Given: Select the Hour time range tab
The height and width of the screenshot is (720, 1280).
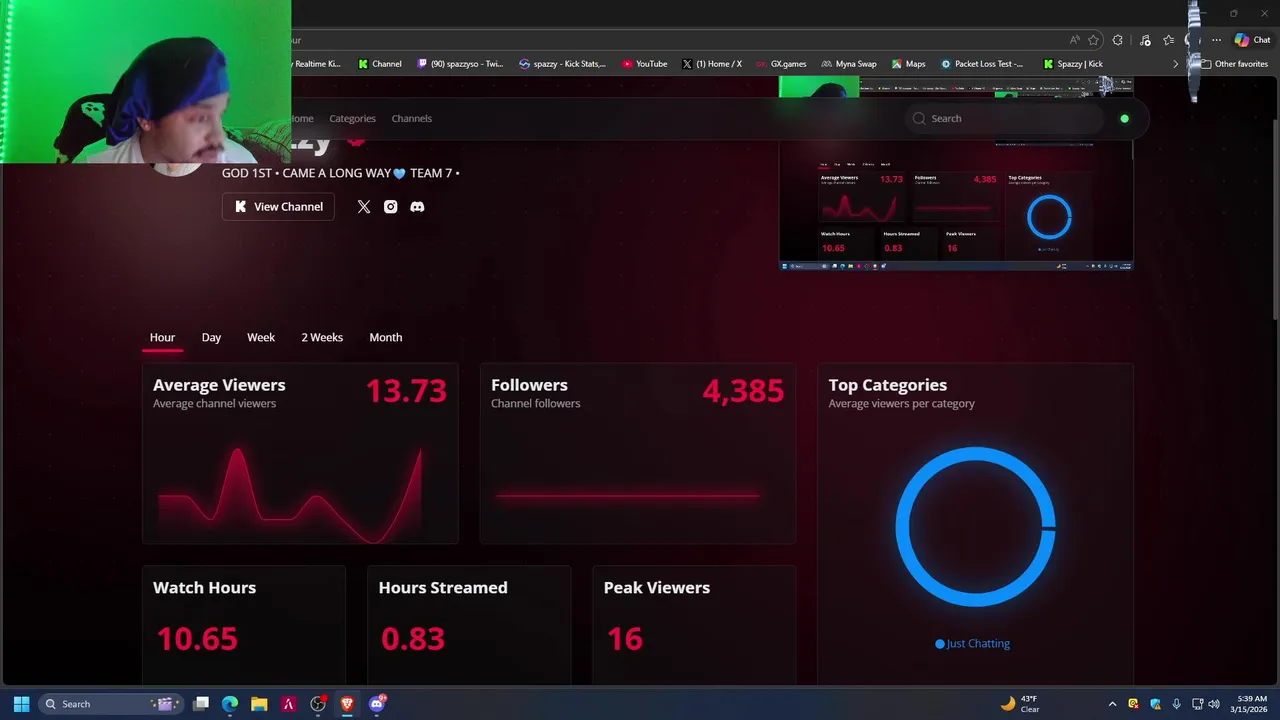Looking at the screenshot, I should pyautogui.click(x=162, y=338).
